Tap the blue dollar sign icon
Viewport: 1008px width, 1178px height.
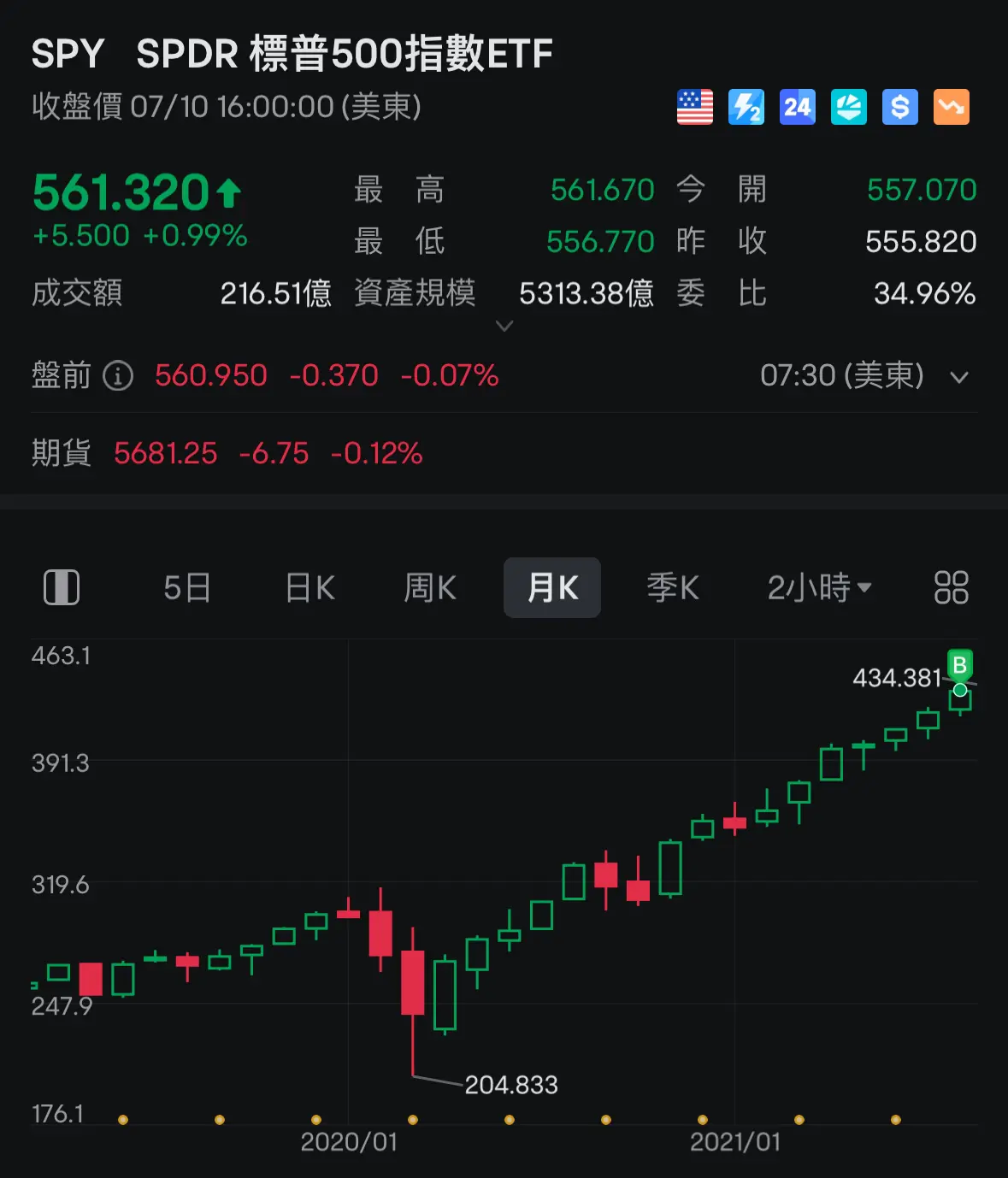pyautogui.click(x=899, y=107)
